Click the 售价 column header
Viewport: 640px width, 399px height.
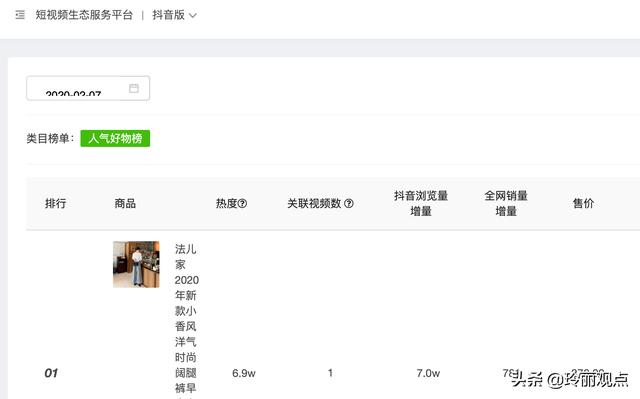pyautogui.click(x=583, y=203)
